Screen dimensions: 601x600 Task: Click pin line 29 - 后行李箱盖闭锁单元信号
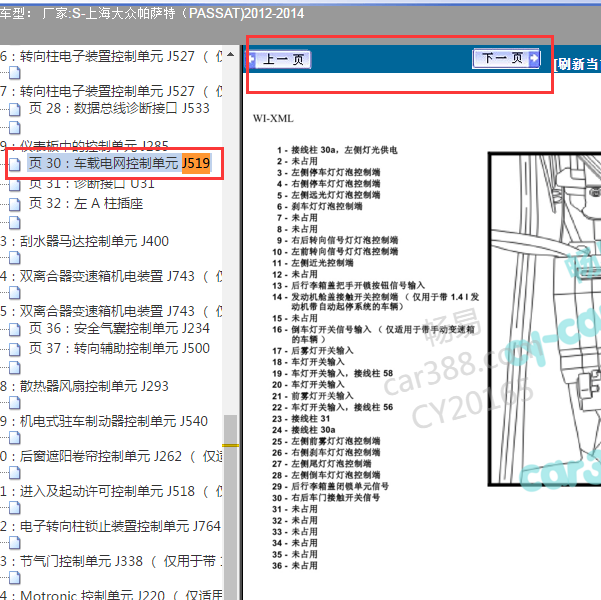(x=330, y=487)
